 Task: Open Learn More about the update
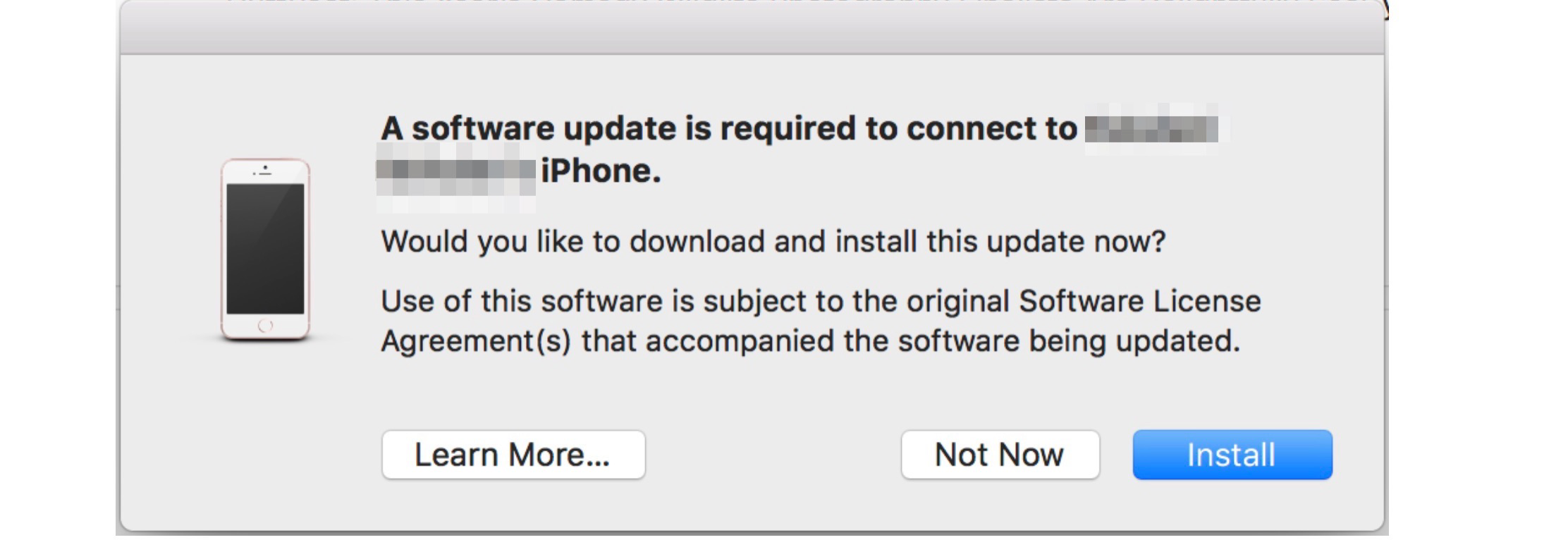tap(513, 455)
